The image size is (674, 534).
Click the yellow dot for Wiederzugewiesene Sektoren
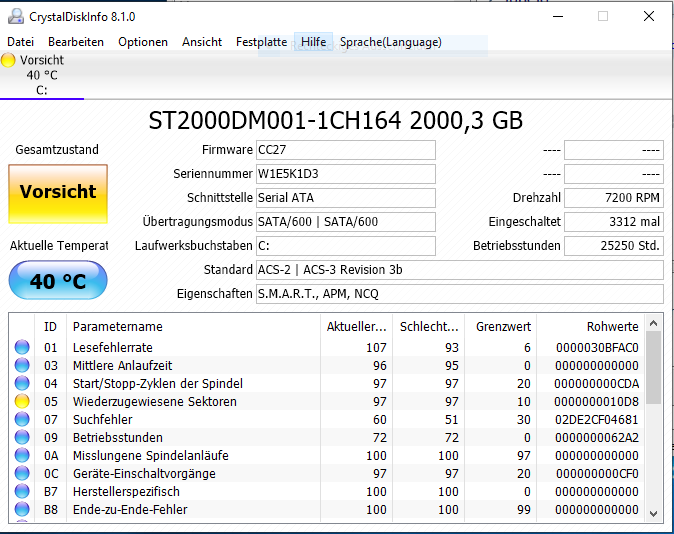(x=22, y=401)
